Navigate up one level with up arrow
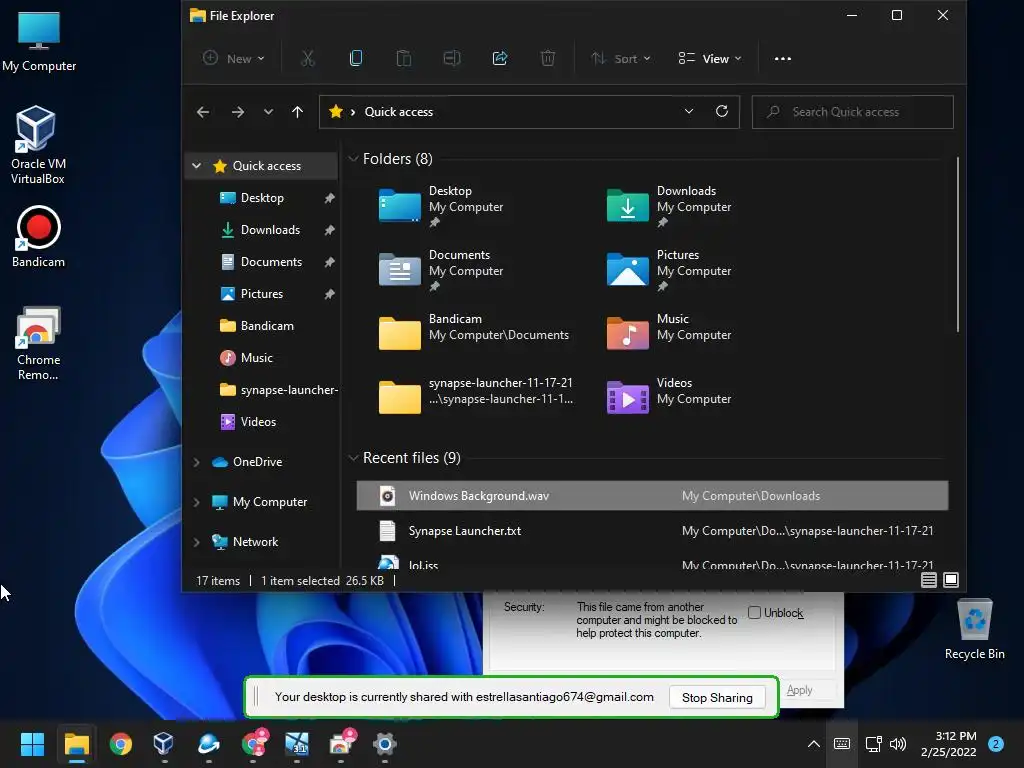 pyautogui.click(x=297, y=112)
